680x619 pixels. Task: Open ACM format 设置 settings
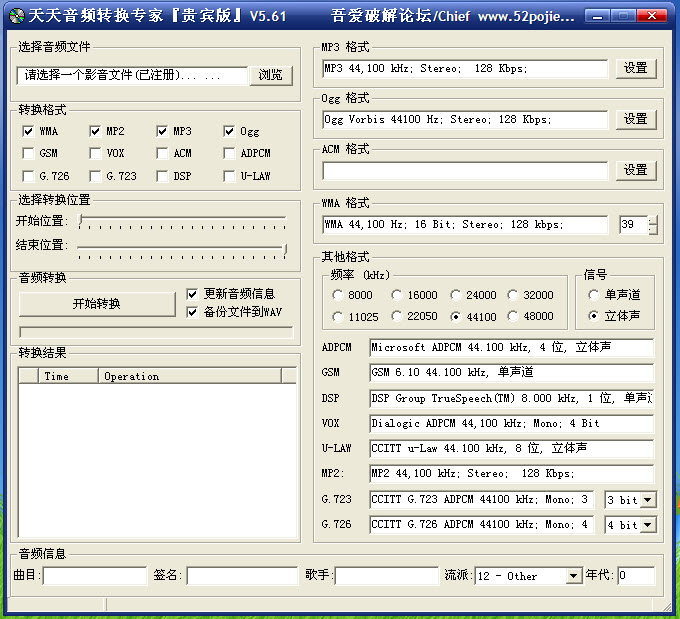click(636, 170)
